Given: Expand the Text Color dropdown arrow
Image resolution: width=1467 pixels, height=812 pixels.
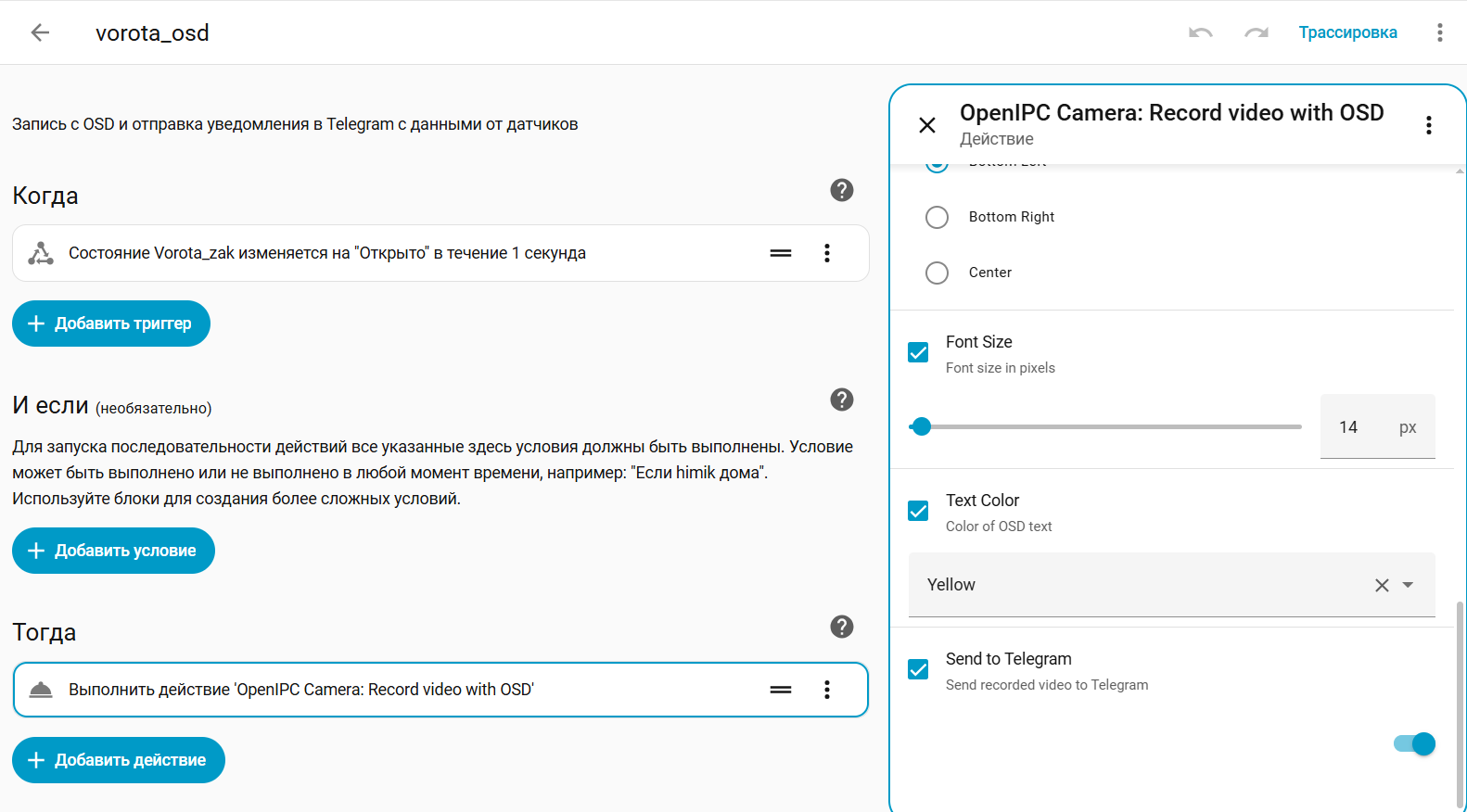Looking at the screenshot, I should tap(1408, 585).
